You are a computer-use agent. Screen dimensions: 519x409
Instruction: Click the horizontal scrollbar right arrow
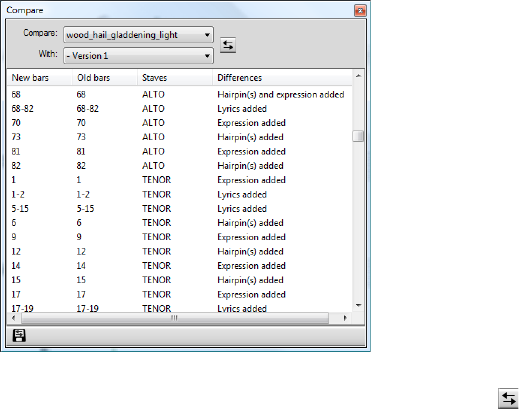[345, 318]
